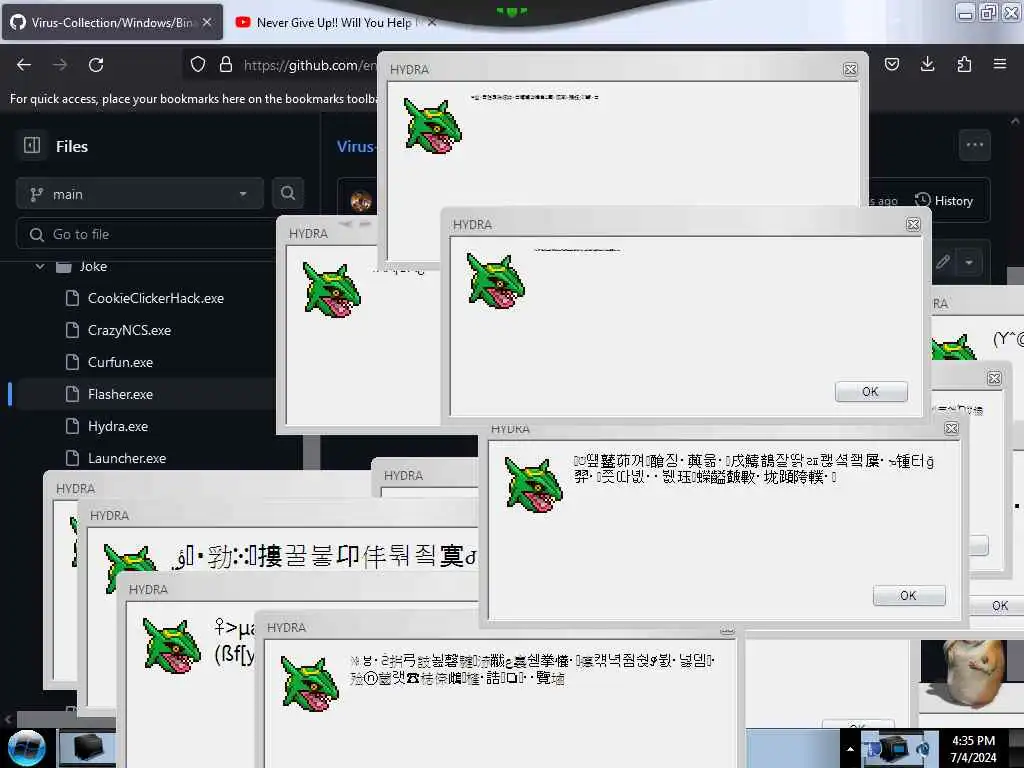Reload the page with the refresh icon

pos(96,65)
